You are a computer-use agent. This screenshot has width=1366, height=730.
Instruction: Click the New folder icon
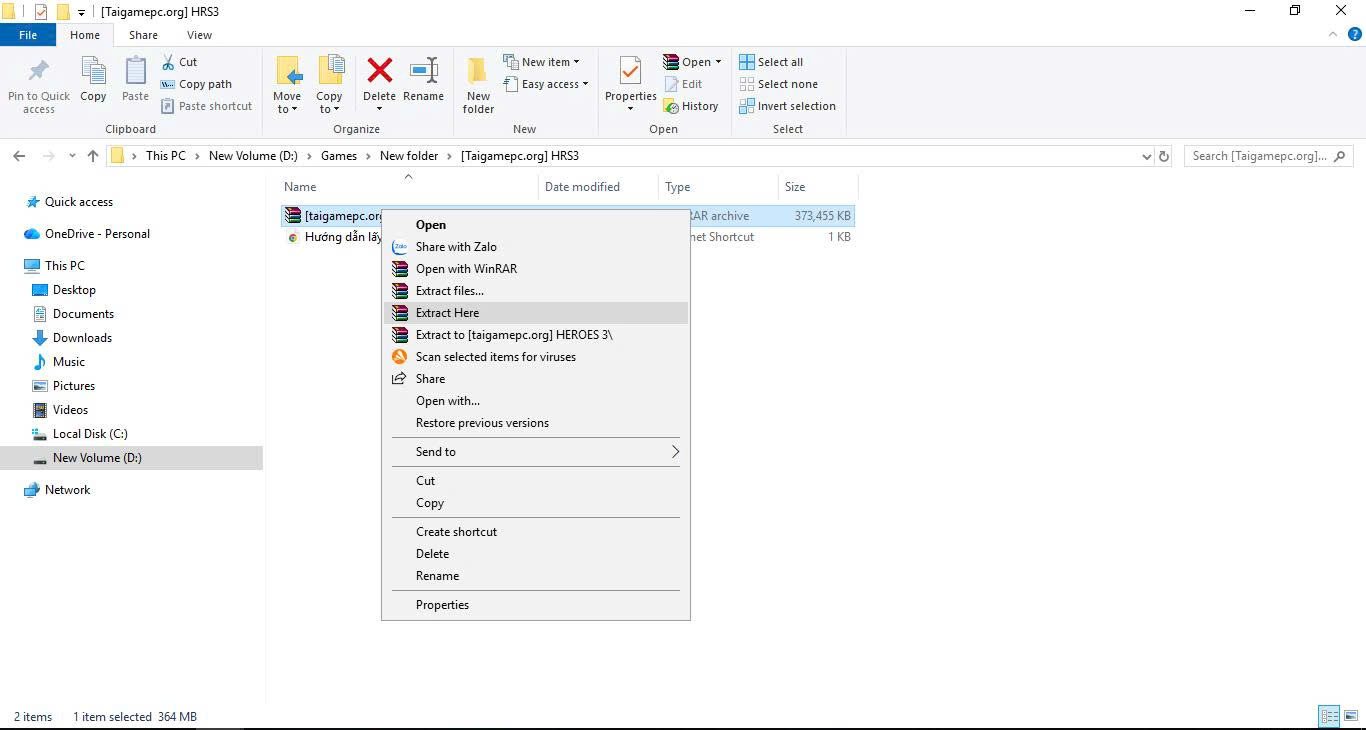coord(478,74)
